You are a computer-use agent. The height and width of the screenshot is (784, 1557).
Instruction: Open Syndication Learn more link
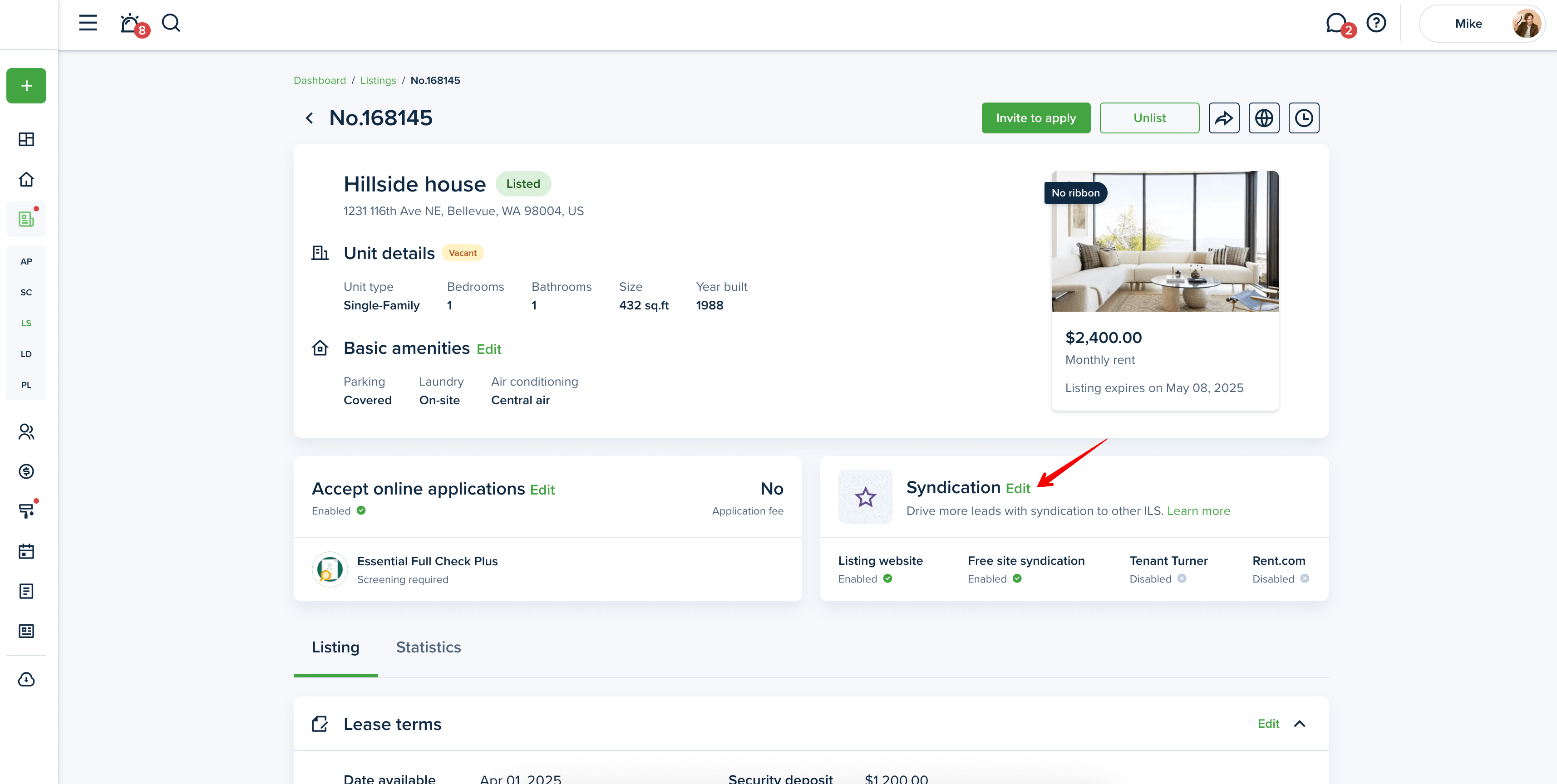coord(1198,511)
